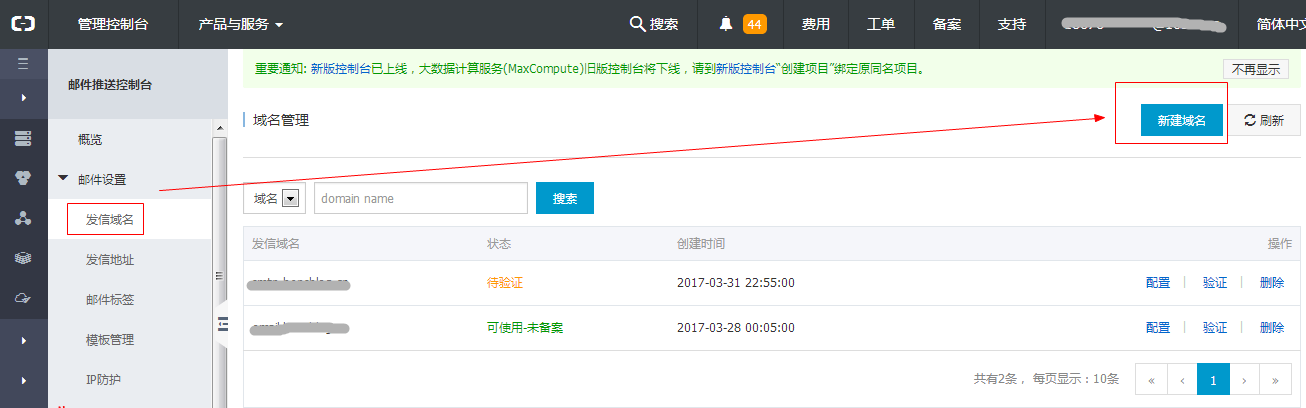
Task: Toggle the hamburger menu in the left rail
Action: [23, 63]
